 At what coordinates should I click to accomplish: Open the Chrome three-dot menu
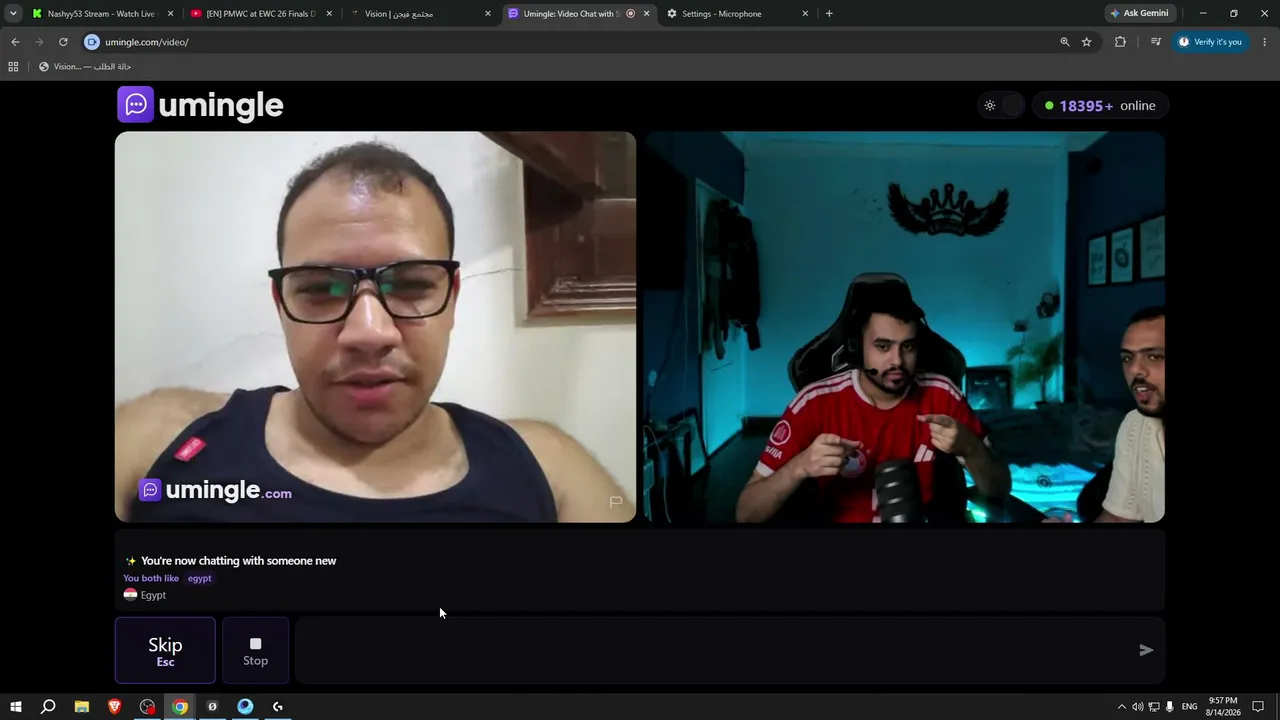[1265, 42]
